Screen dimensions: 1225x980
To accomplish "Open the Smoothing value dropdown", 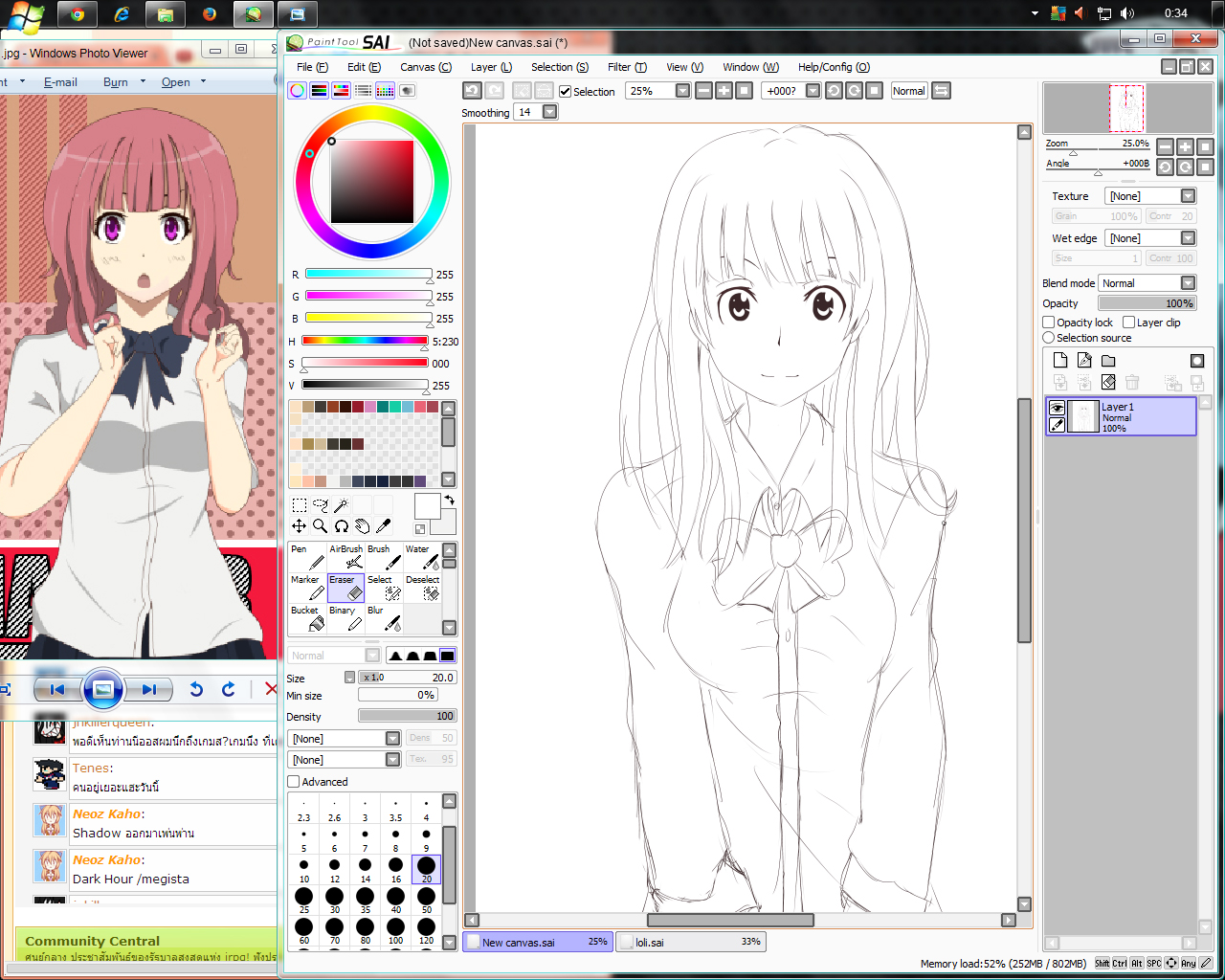I will pyautogui.click(x=549, y=112).
